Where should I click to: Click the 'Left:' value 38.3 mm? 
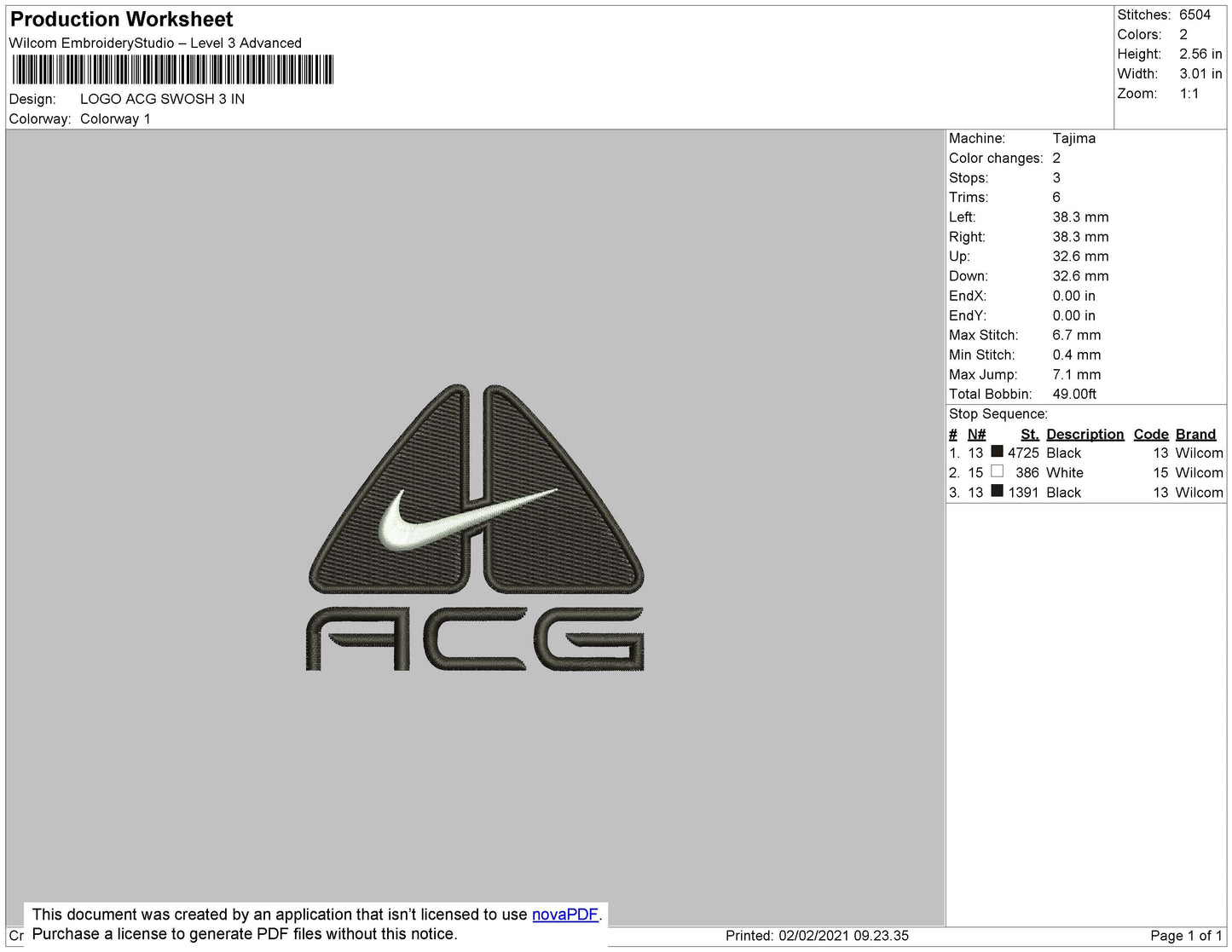pos(1081,216)
